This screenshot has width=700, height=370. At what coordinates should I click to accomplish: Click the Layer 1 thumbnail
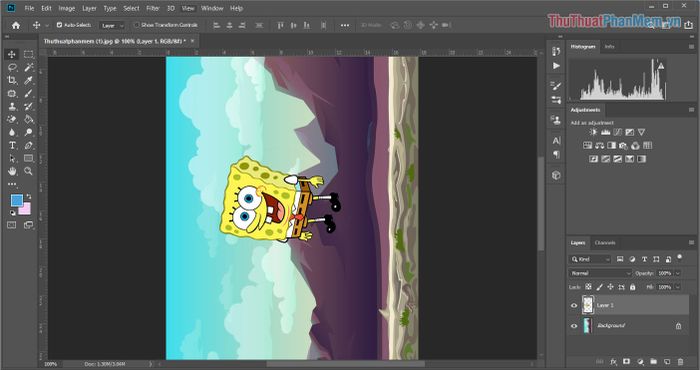coord(588,305)
